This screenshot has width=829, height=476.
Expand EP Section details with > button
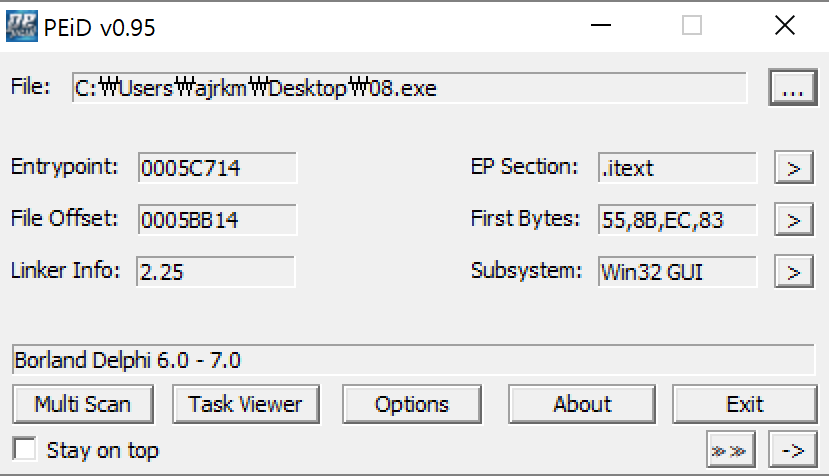[x=793, y=168]
